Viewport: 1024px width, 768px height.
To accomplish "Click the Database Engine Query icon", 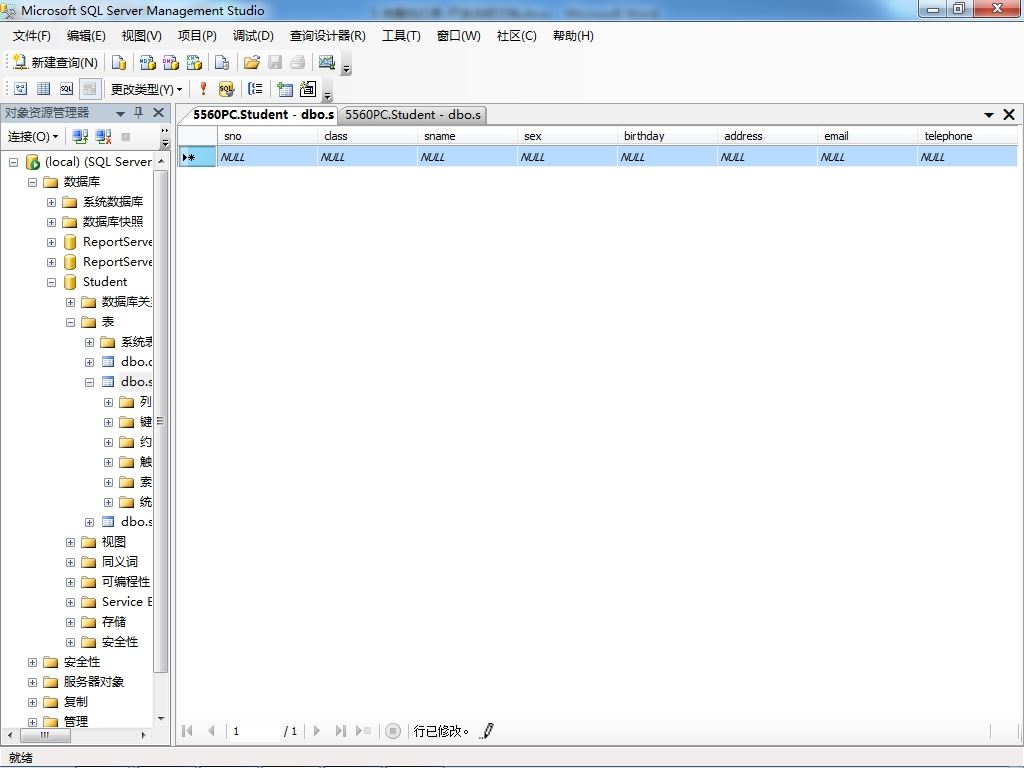I will (x=119, y=62).
